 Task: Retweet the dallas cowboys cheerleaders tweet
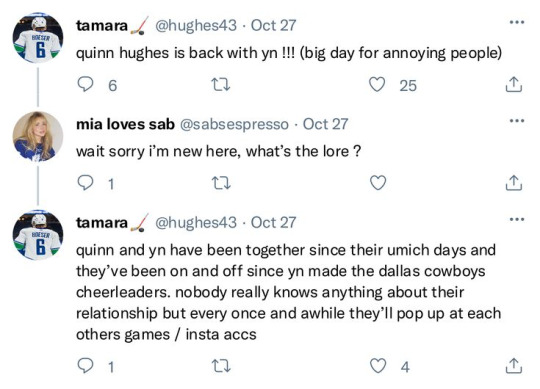[220, 366]
